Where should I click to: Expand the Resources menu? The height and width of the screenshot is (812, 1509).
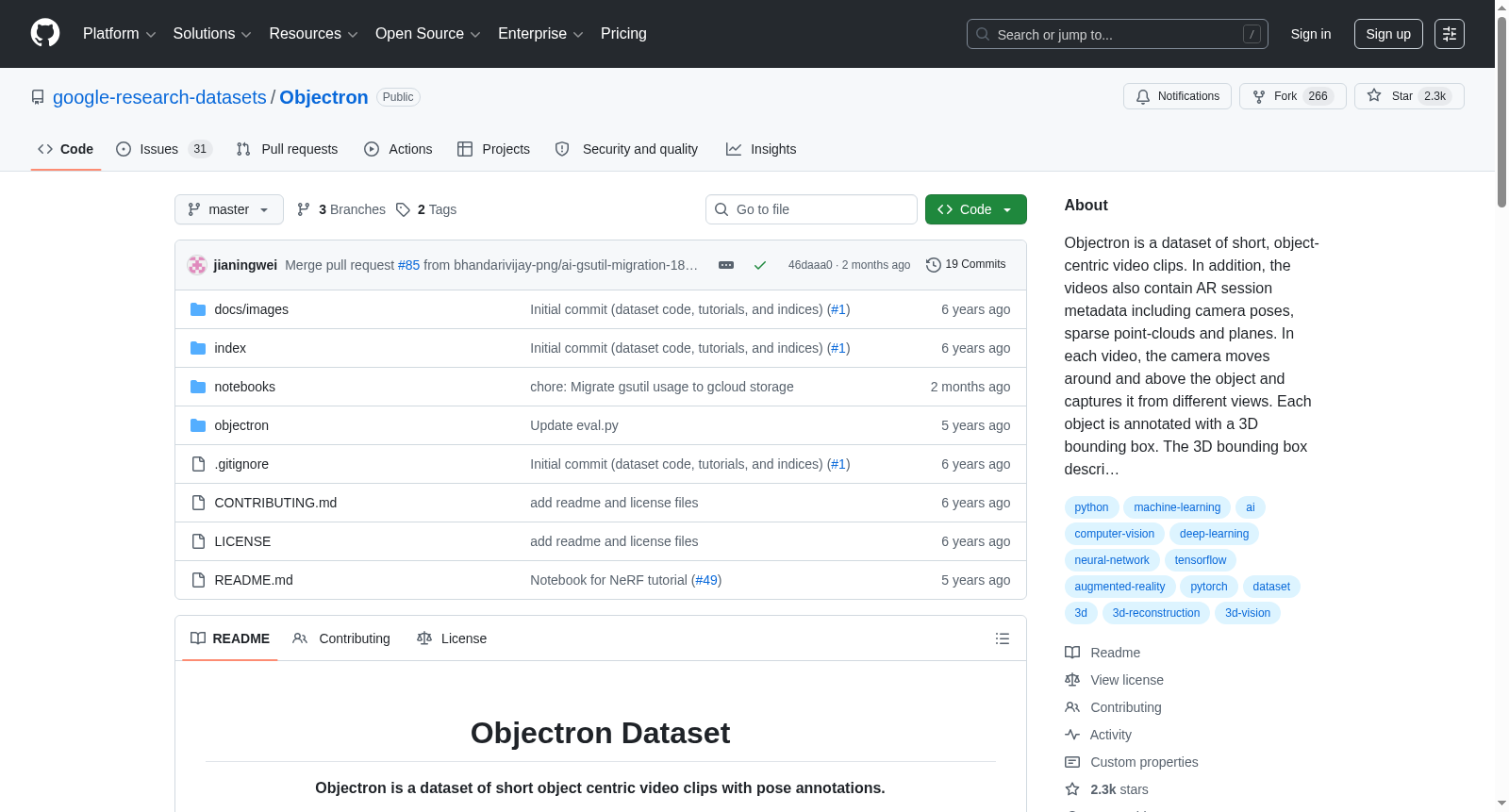(x=313, y=34)
